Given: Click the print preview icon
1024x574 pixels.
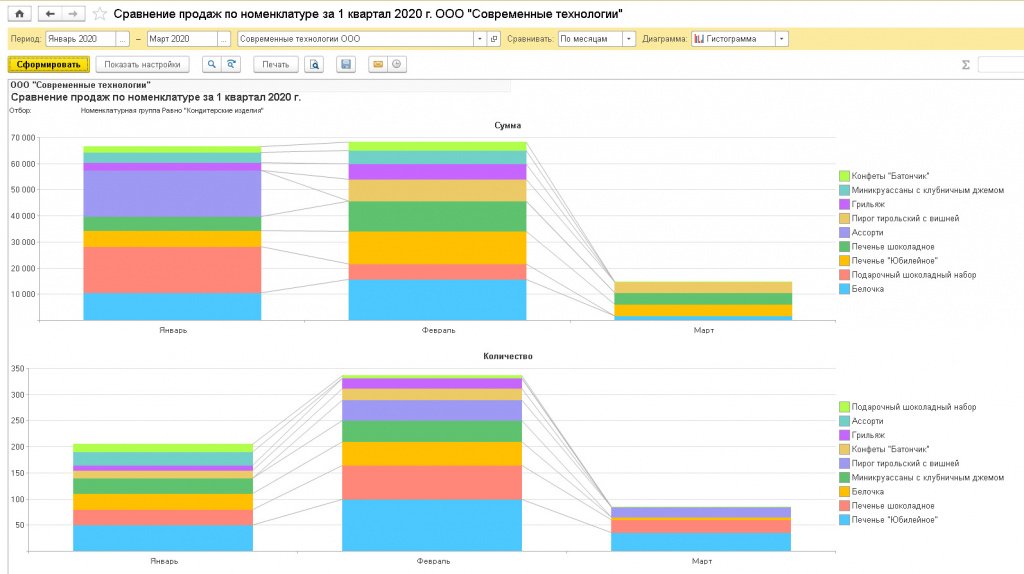Looking at the screenshot, I should (x=315, y=64).
